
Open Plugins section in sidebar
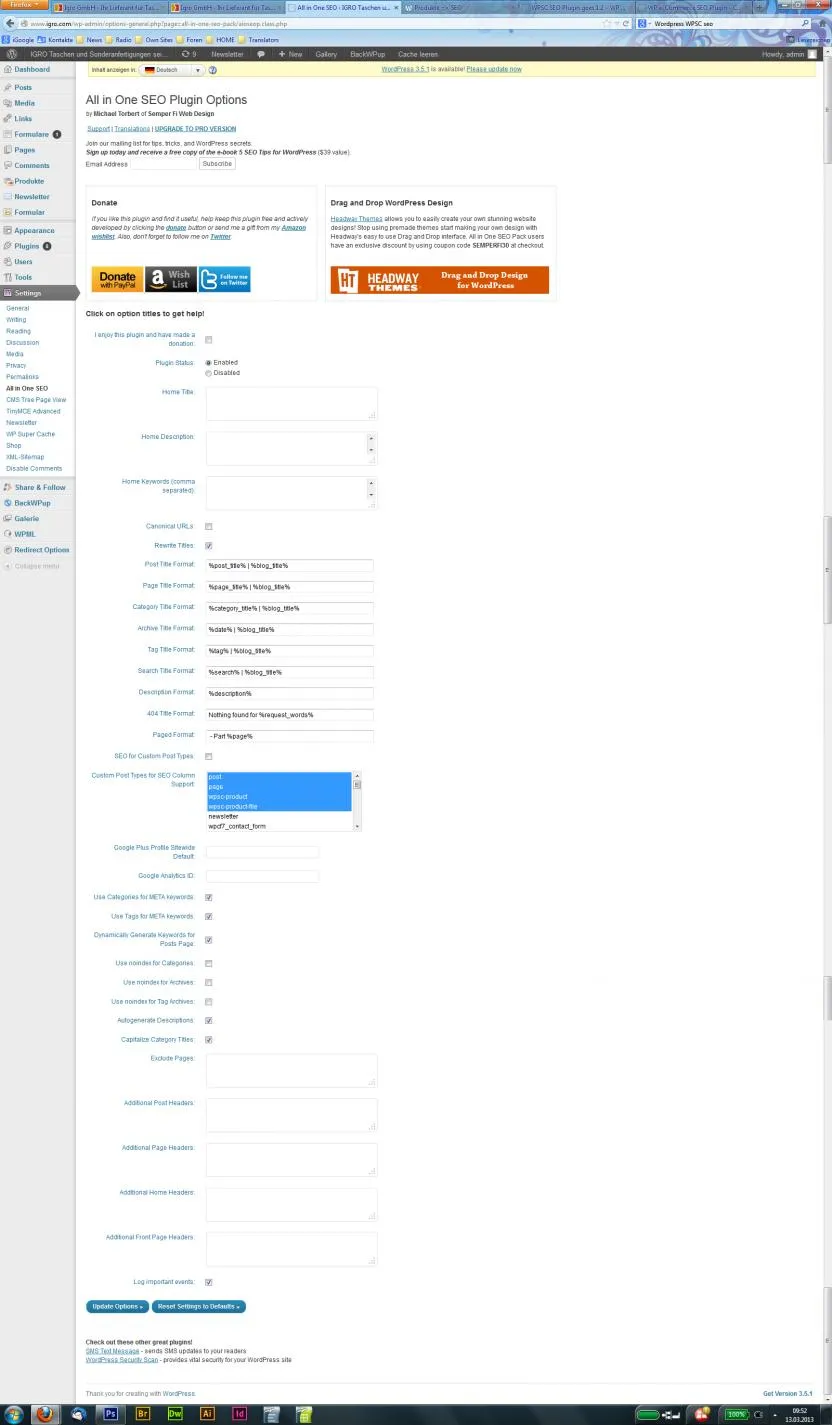(x=27, y=246)
